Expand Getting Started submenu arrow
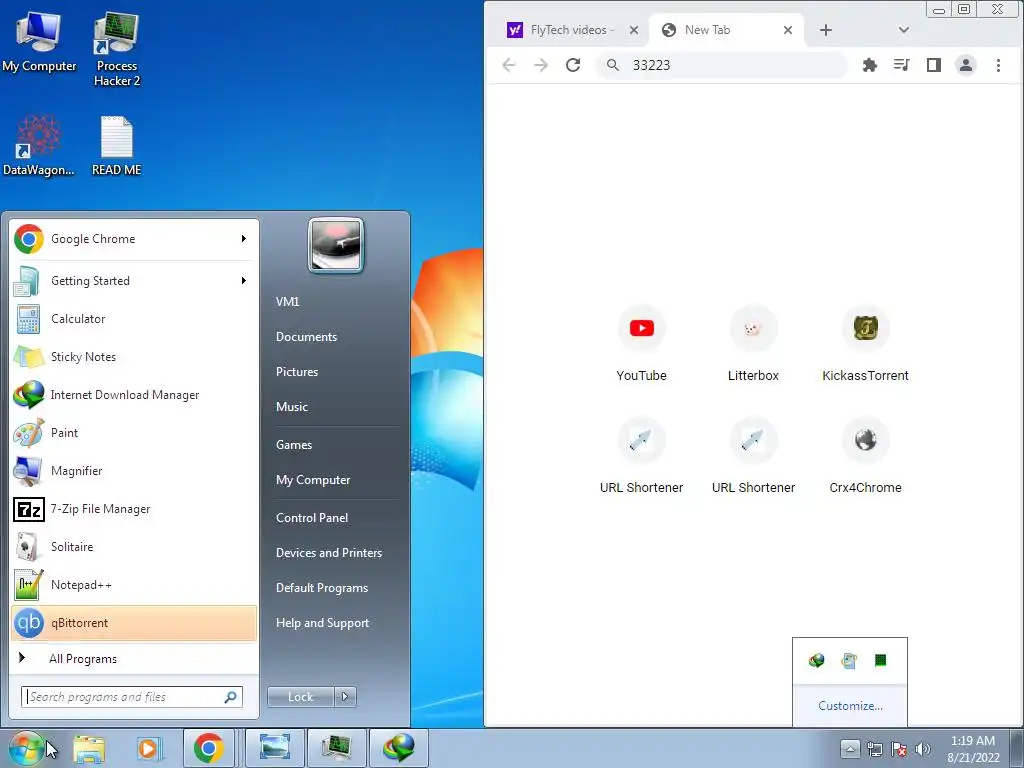The height and width of the screenshot is (768, 1024). tap(244, 281)
